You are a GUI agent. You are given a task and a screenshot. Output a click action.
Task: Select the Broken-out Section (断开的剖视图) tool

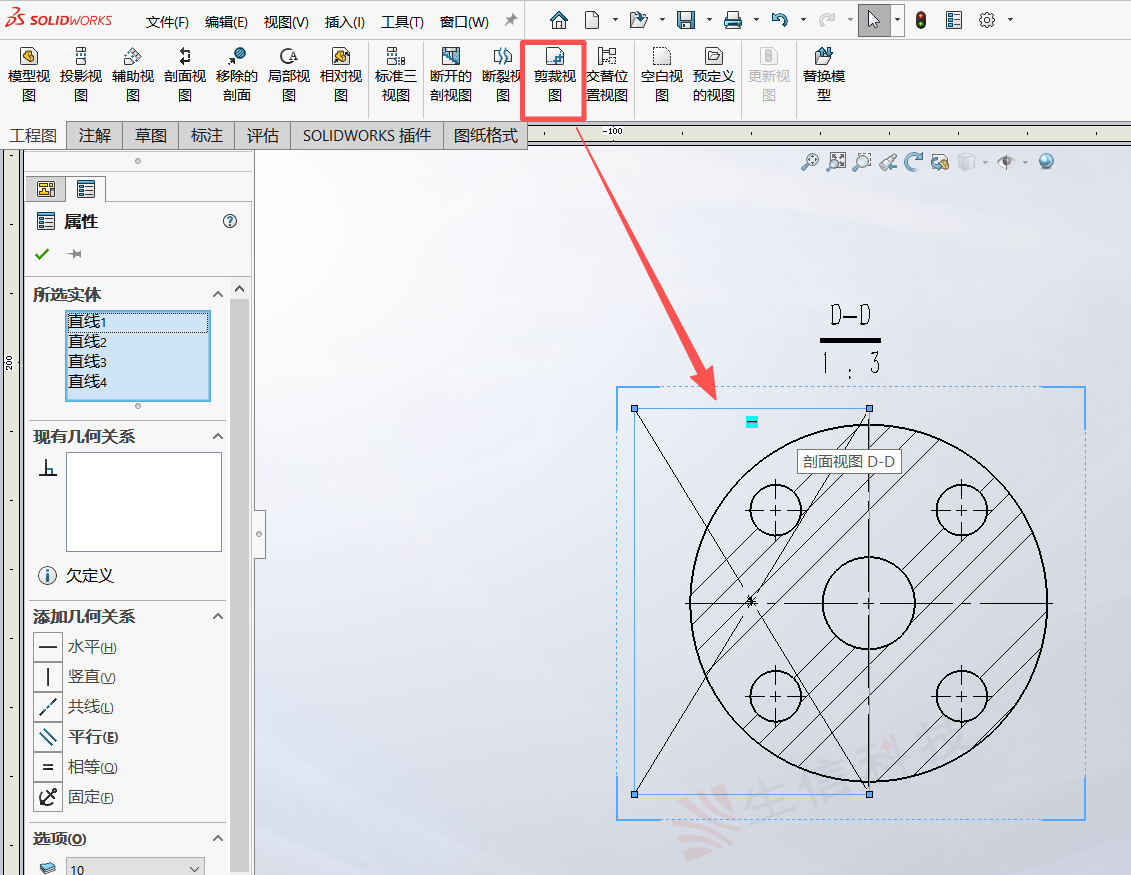pos(451,75)
